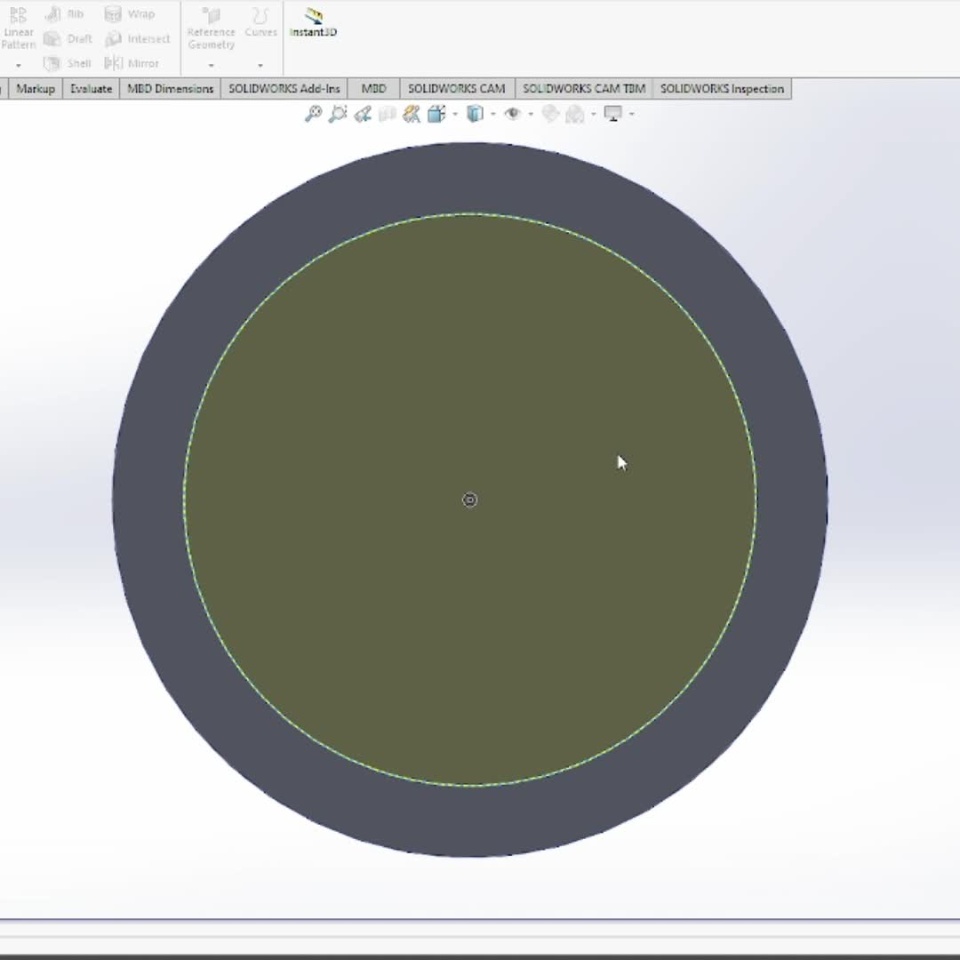Switch to the Markup tab
960x960 pixels.
click(x=36, y=89)
